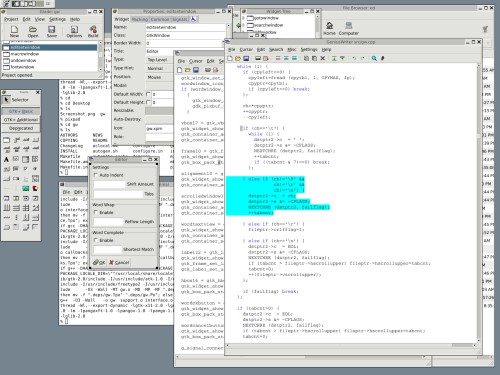Click the magnifier find icon in GeniusWriter toolbar

pyautogui.click(x=374, y=58)
